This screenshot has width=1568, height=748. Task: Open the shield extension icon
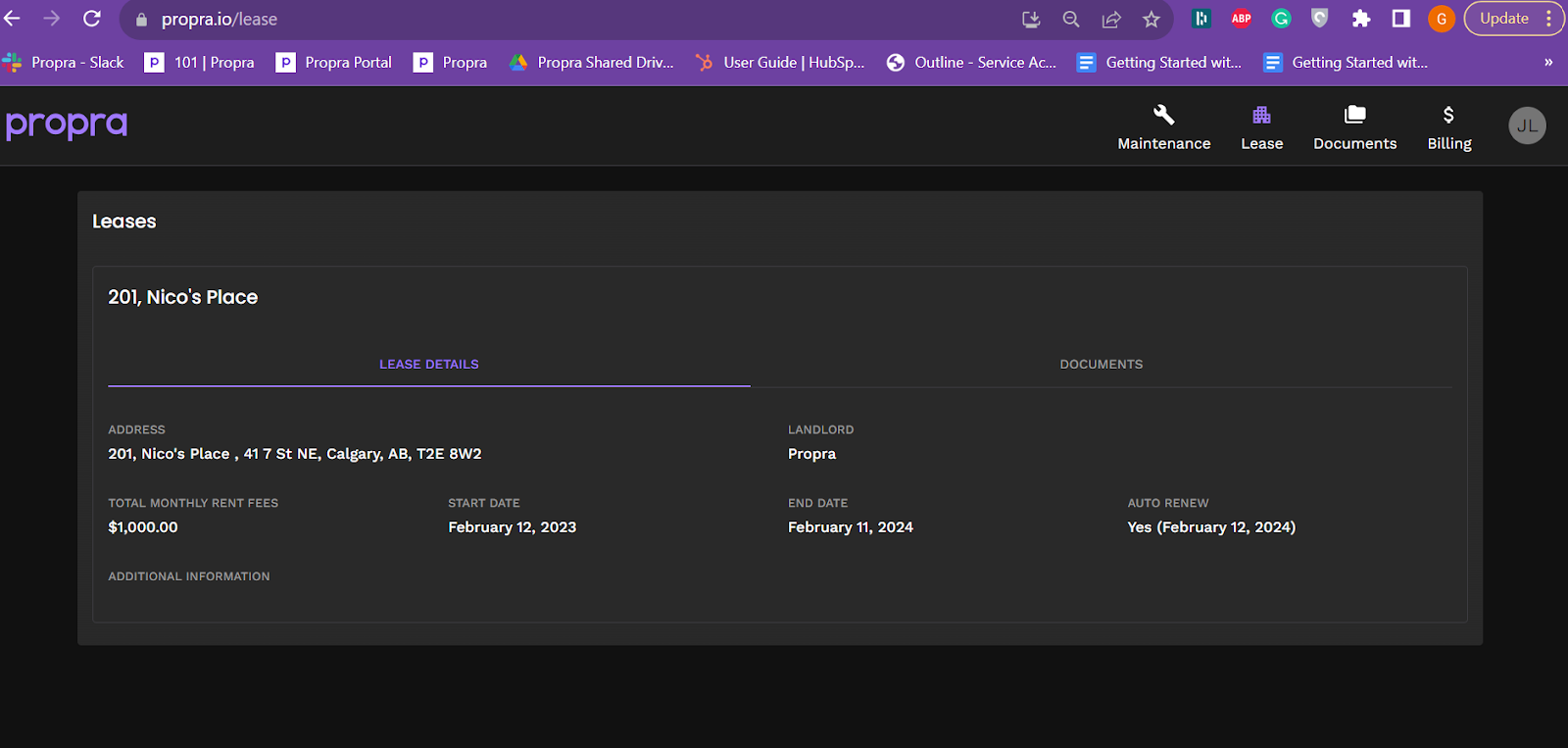click(1320, 18)
